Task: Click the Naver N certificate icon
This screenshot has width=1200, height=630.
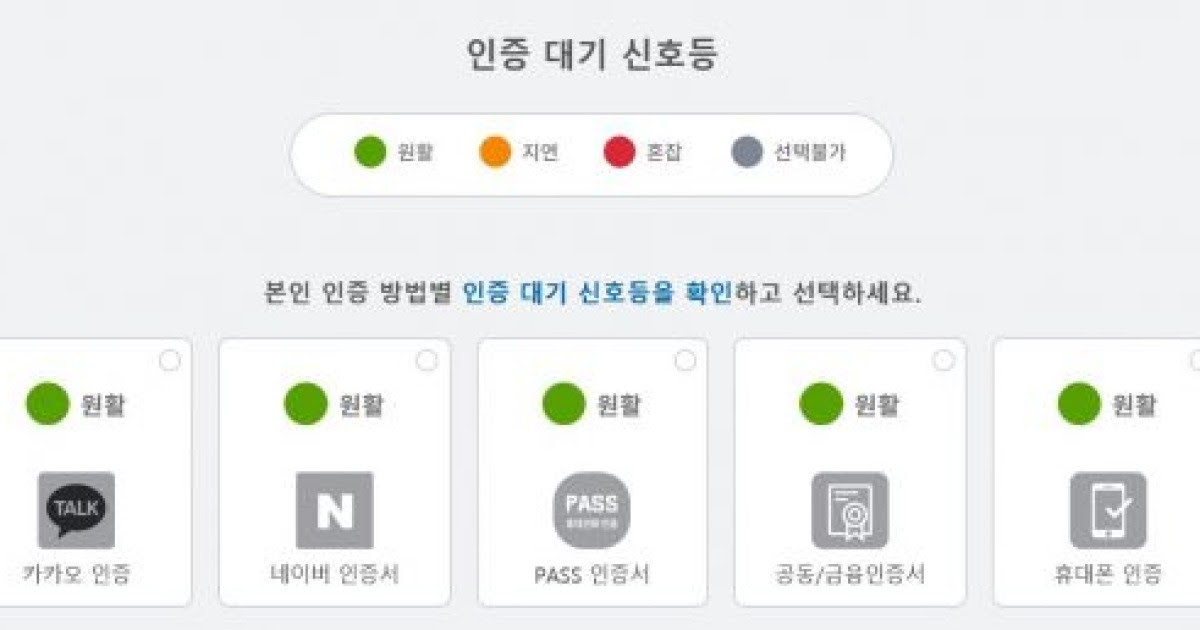Action: [335, 511]
